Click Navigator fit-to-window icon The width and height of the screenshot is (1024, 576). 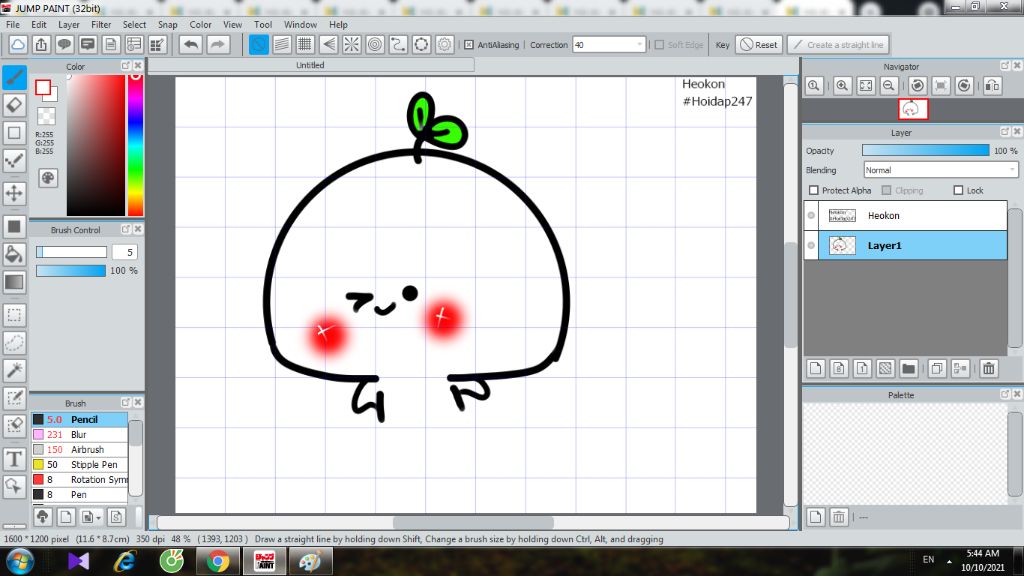[x=865, y=86]
